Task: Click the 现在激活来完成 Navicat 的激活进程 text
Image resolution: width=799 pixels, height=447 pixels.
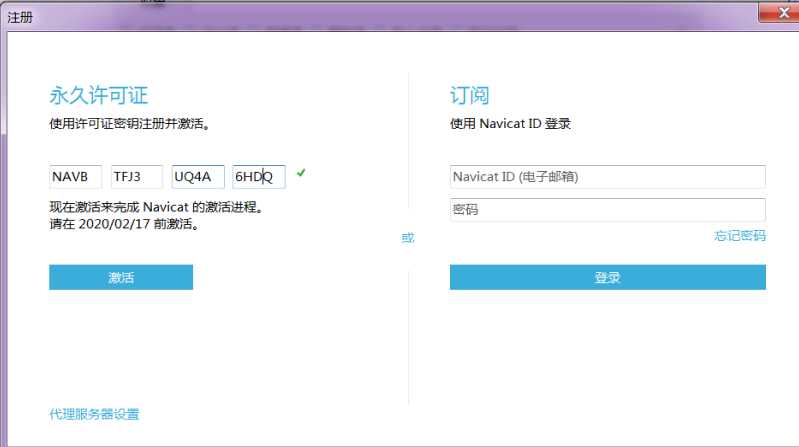Action: (x=156, y=207)
